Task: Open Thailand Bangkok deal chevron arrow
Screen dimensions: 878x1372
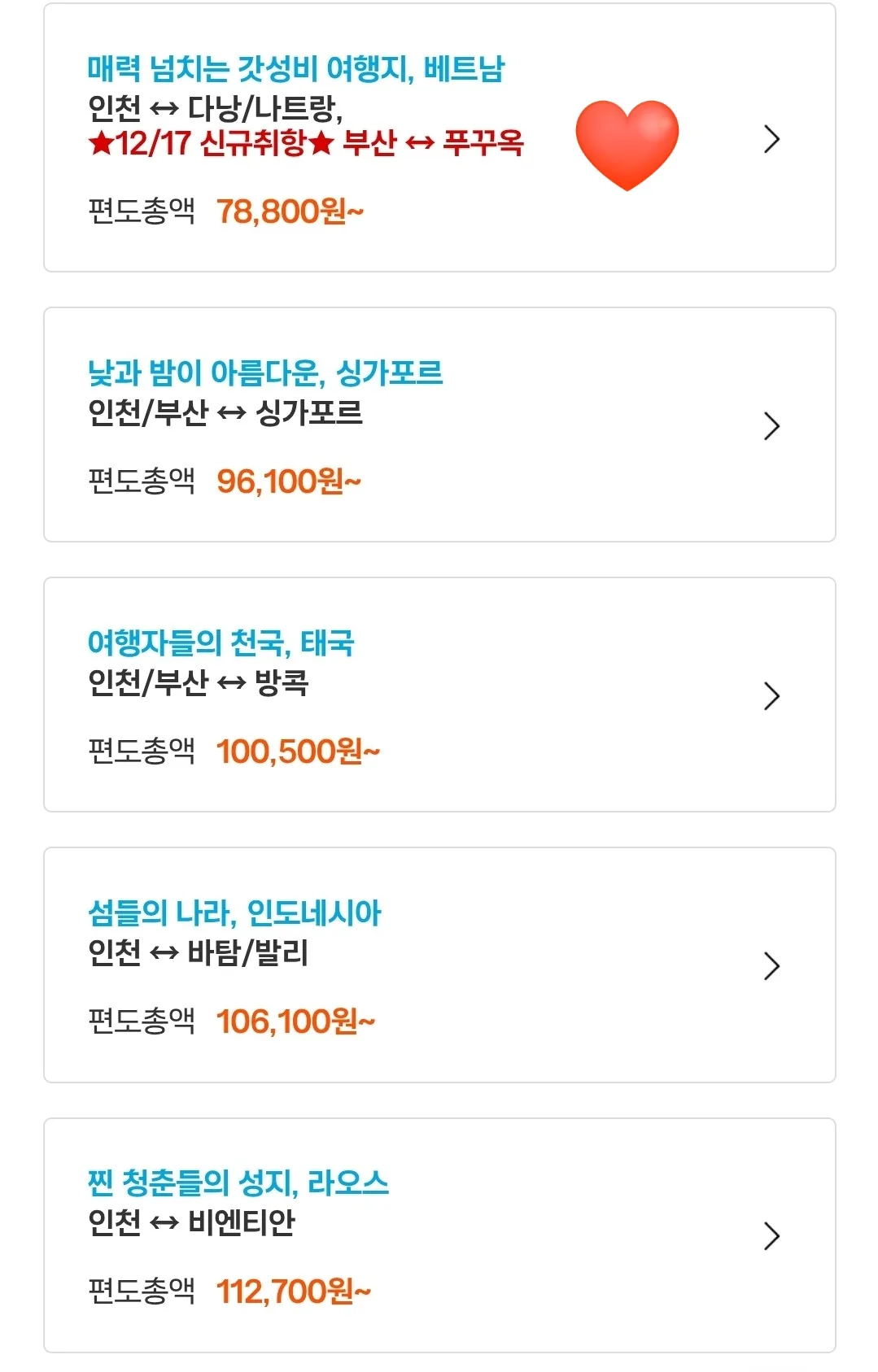Action: pyautogui.click(x=771, y=696)
